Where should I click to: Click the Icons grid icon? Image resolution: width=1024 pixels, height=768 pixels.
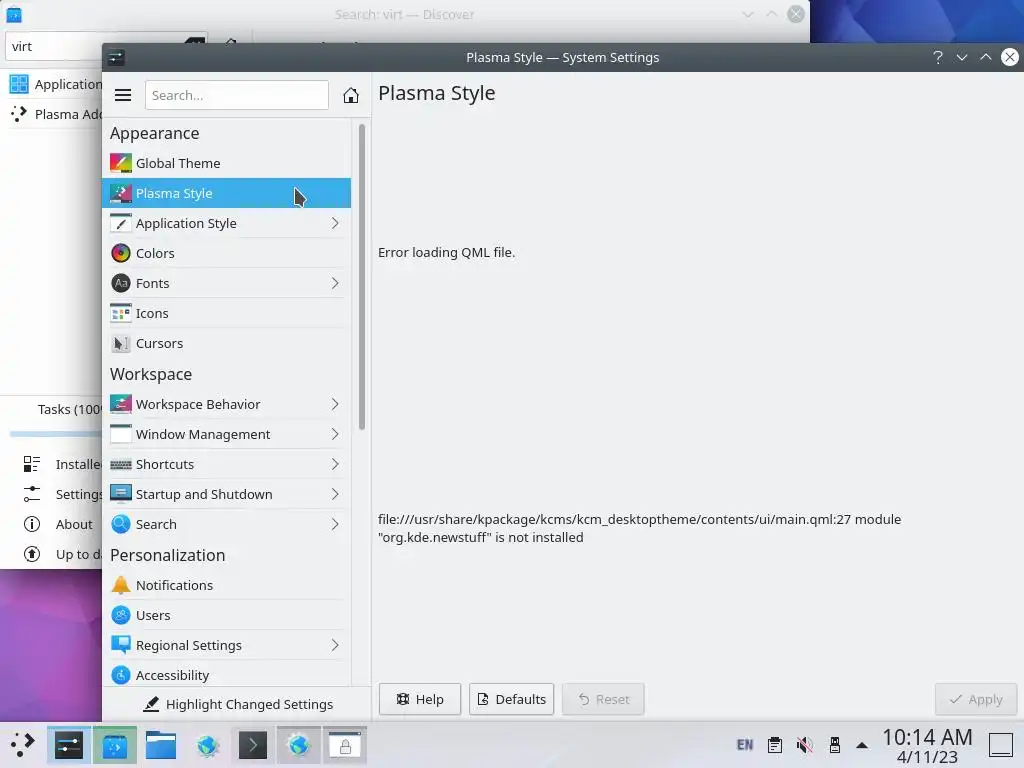pyautogui.click(x=121, y=313)
